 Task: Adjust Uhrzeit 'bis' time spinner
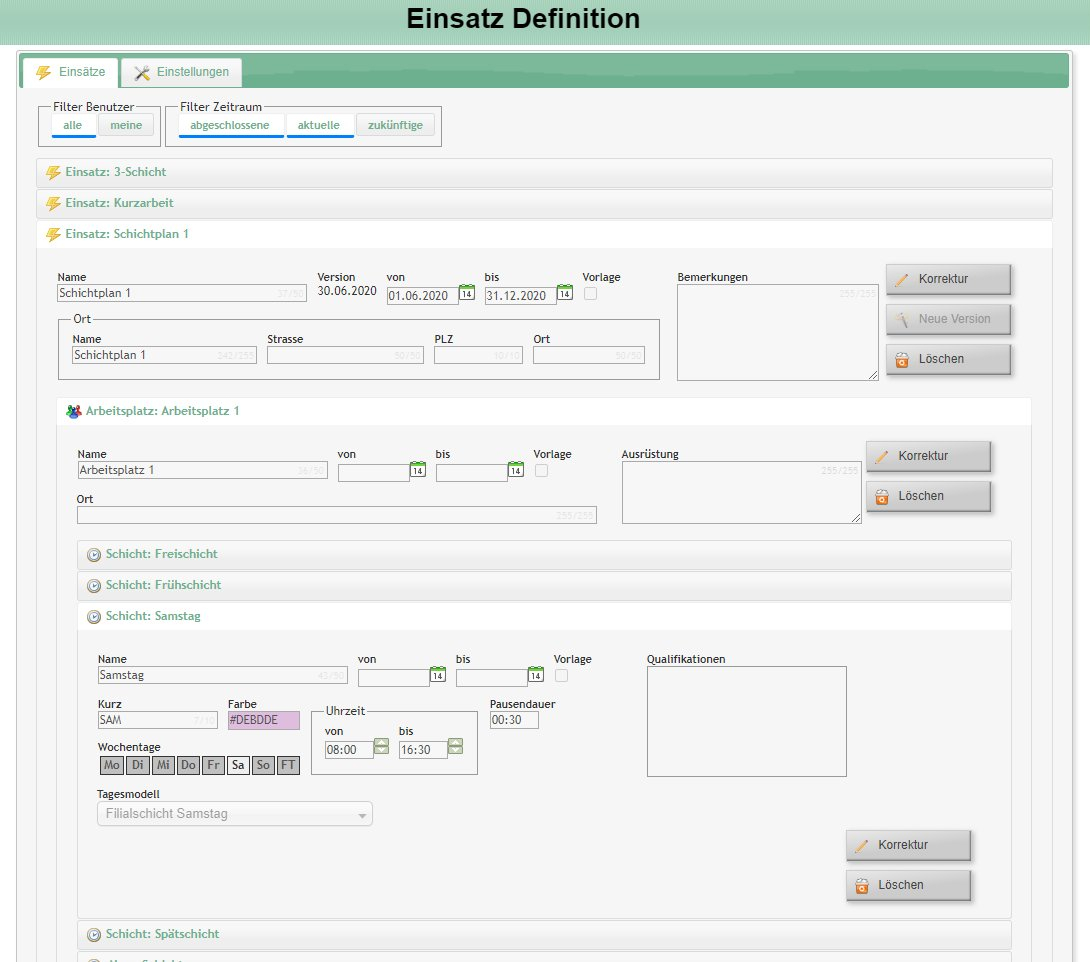click(455, 747)
